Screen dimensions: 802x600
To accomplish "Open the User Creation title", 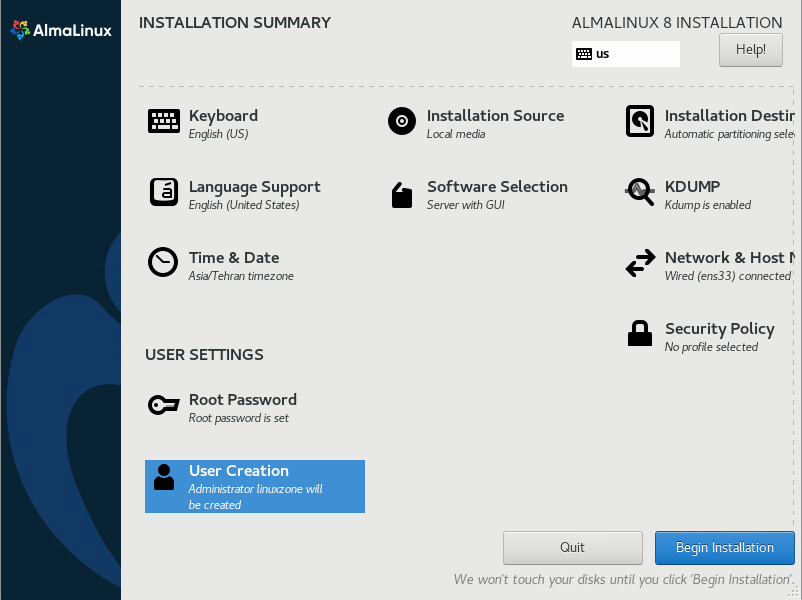I will click(239, 471).
